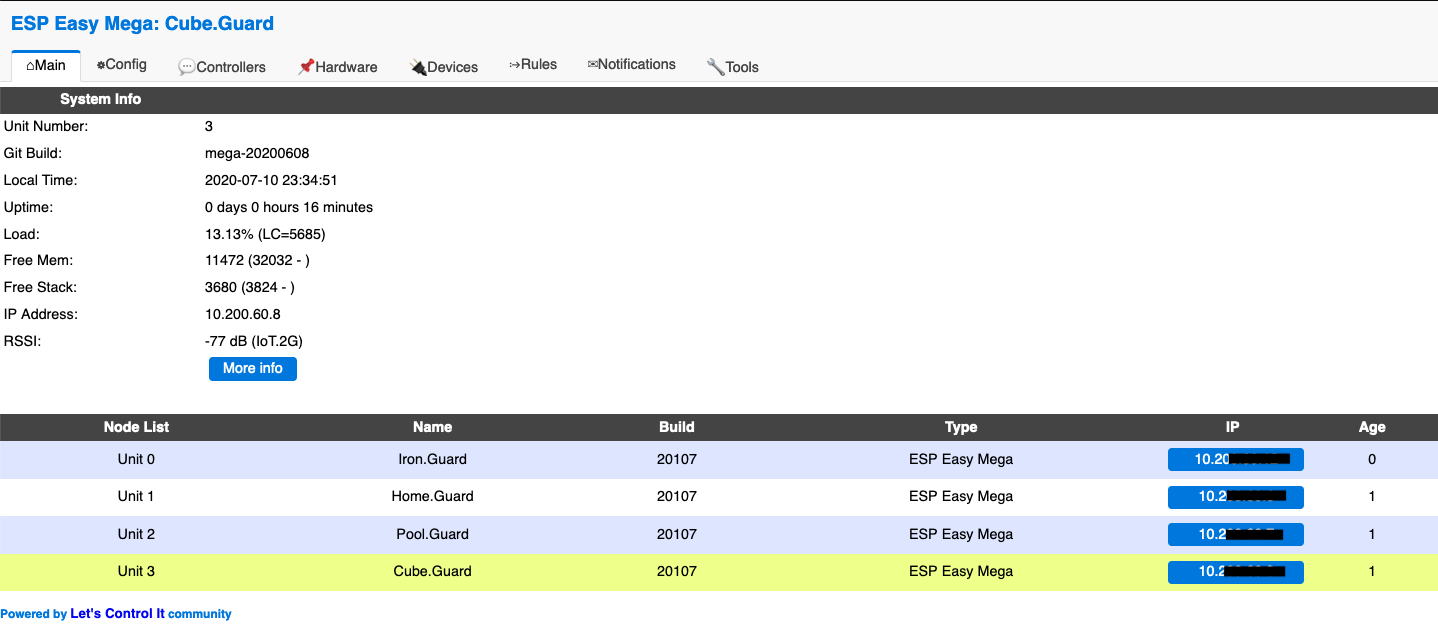Click the house icon on Main tab
1438x625 pixels.
pos(30,66)
